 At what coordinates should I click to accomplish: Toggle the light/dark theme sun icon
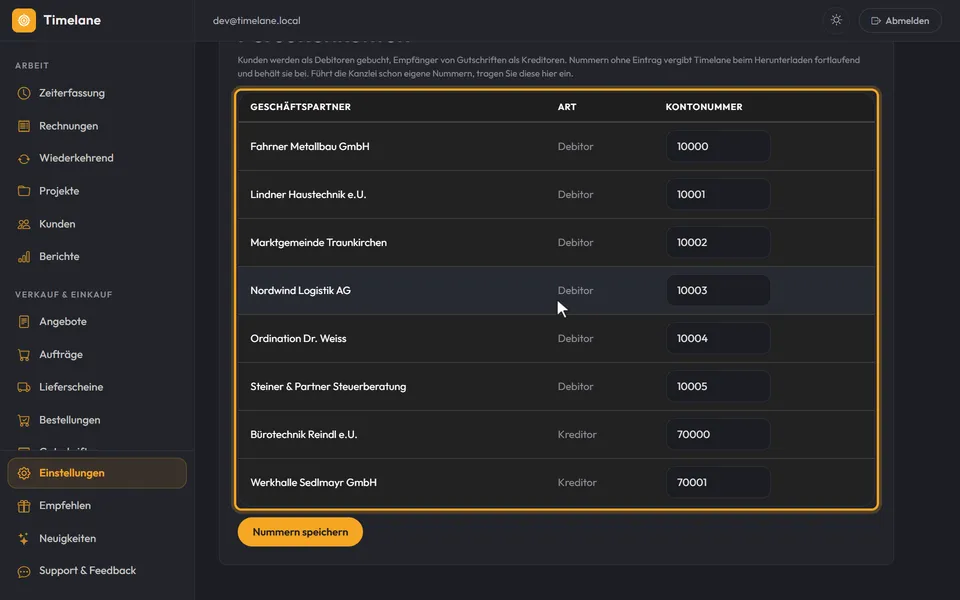836,20
